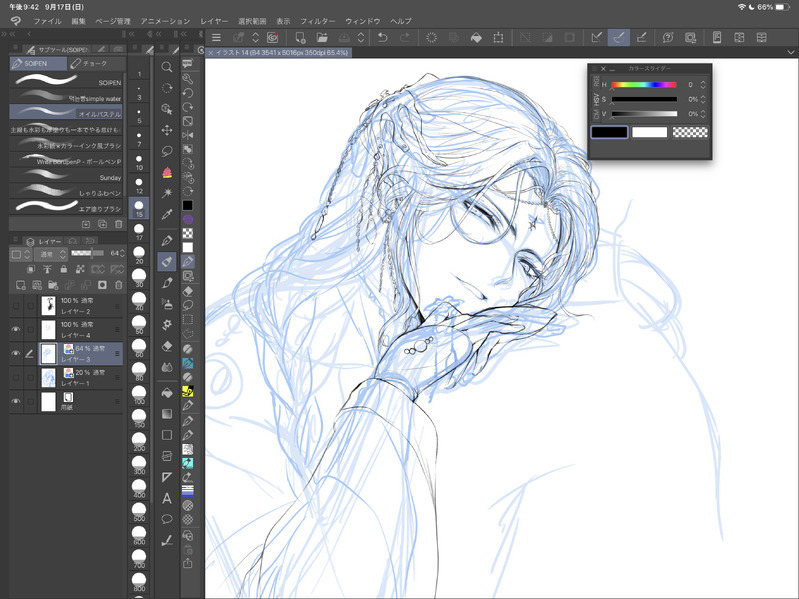799x599 pixels.
Task: Select the Operation object tool
Action: pyautogui.click(x=167, y=109)
